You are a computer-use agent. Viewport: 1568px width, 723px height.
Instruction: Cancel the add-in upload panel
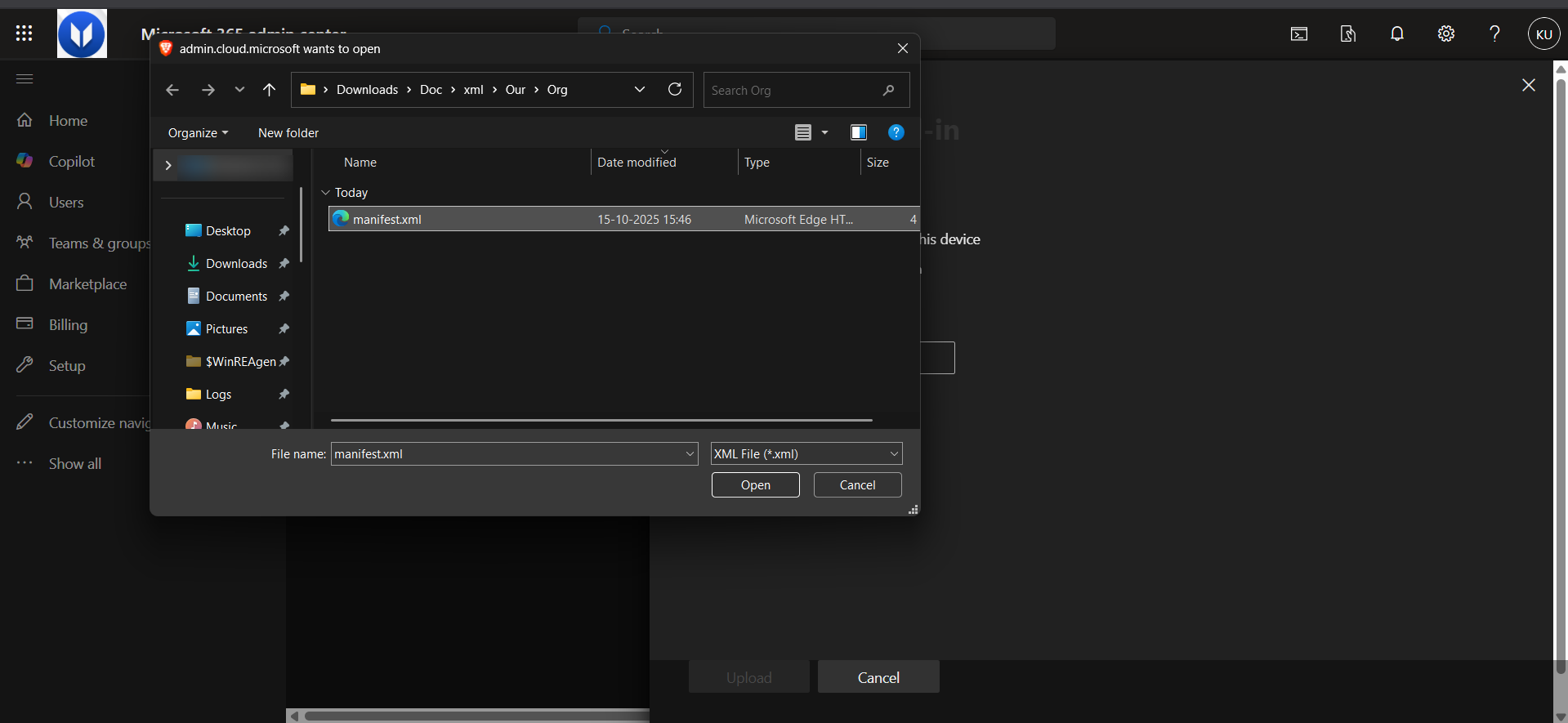878,677
